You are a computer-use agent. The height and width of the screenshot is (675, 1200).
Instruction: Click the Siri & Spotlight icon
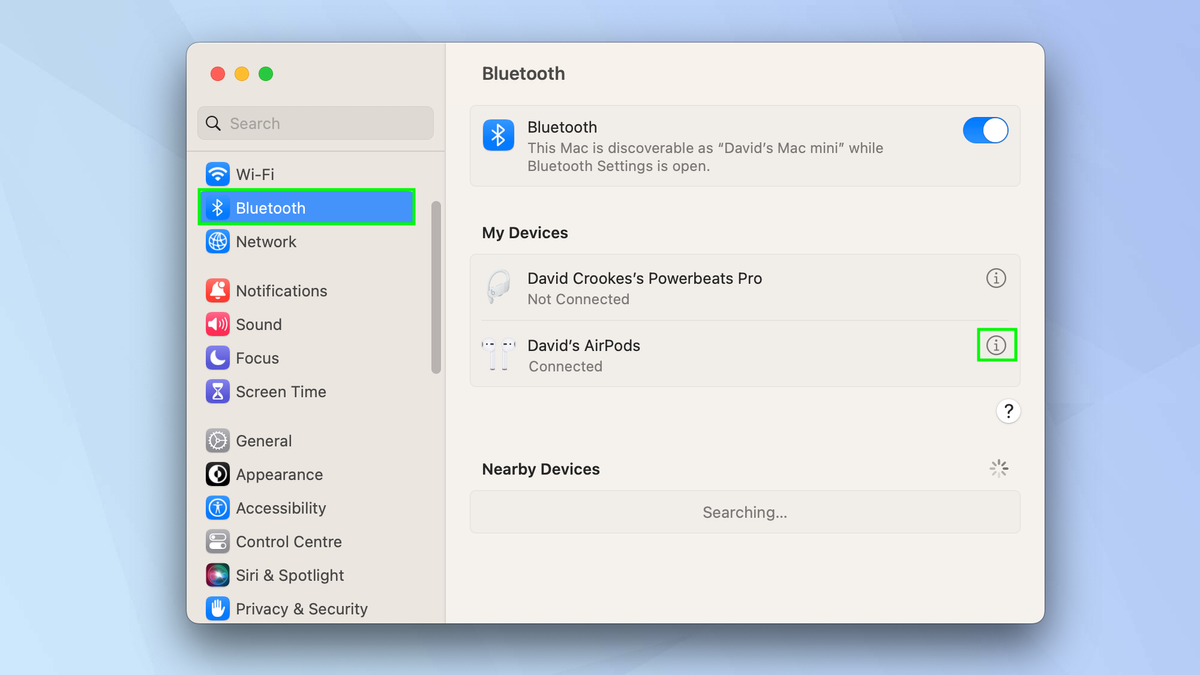click(218, 575)
